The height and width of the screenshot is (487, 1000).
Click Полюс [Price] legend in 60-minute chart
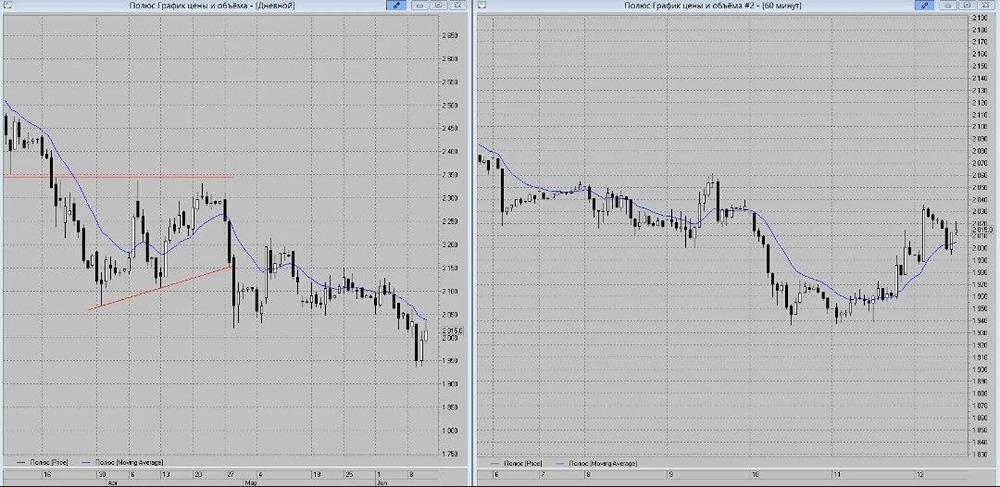tap(516, 463)
